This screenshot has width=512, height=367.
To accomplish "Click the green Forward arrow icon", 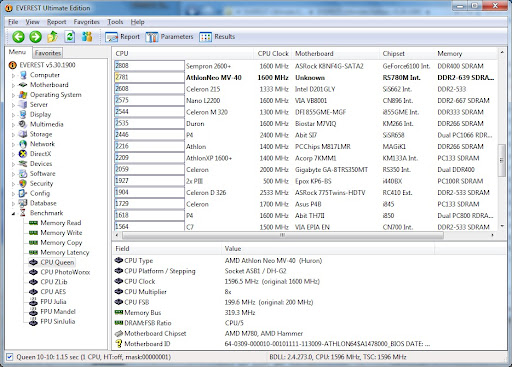I will [35, 37].
